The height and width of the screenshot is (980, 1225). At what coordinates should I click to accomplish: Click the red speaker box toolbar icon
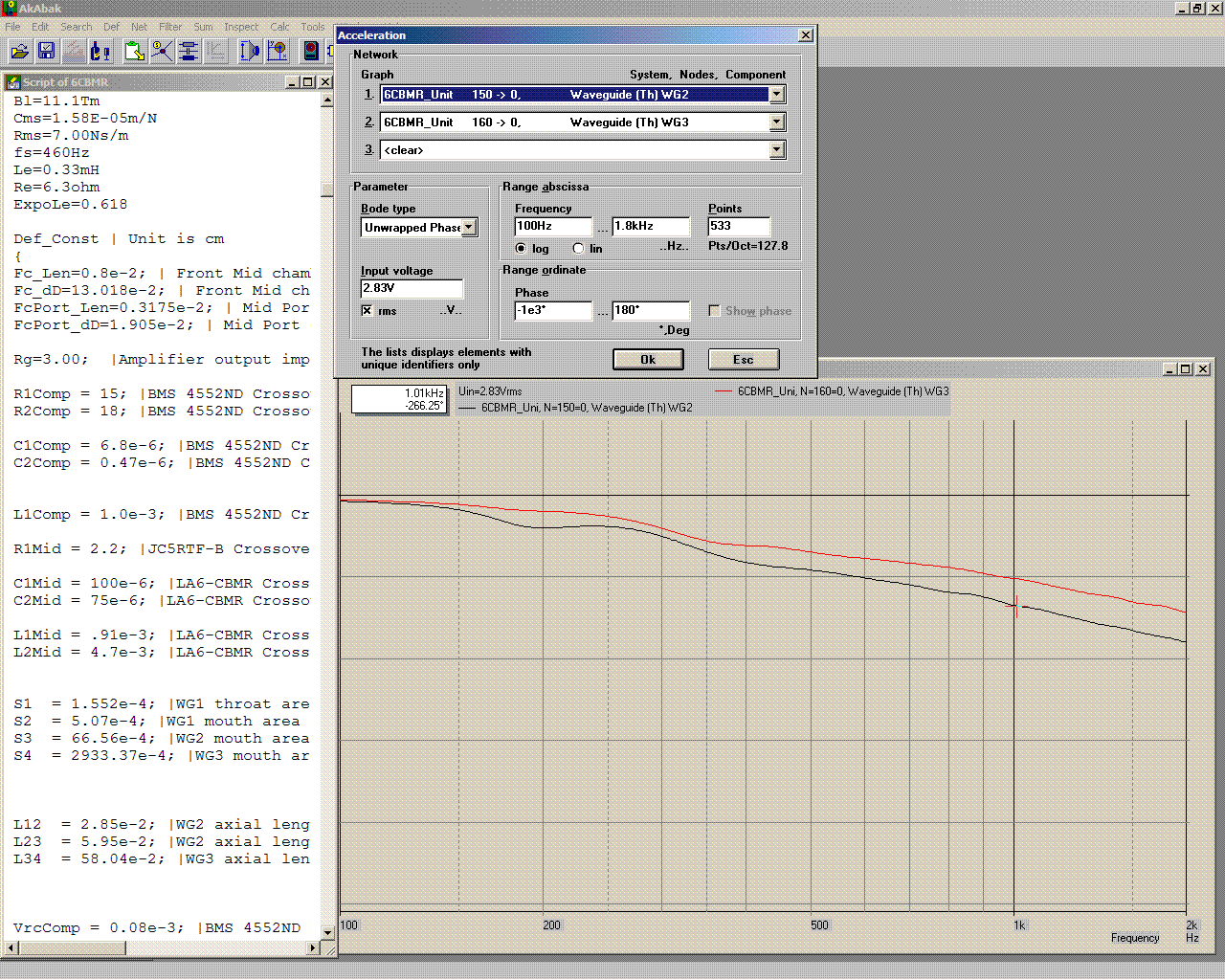click(x=311, y=51)
